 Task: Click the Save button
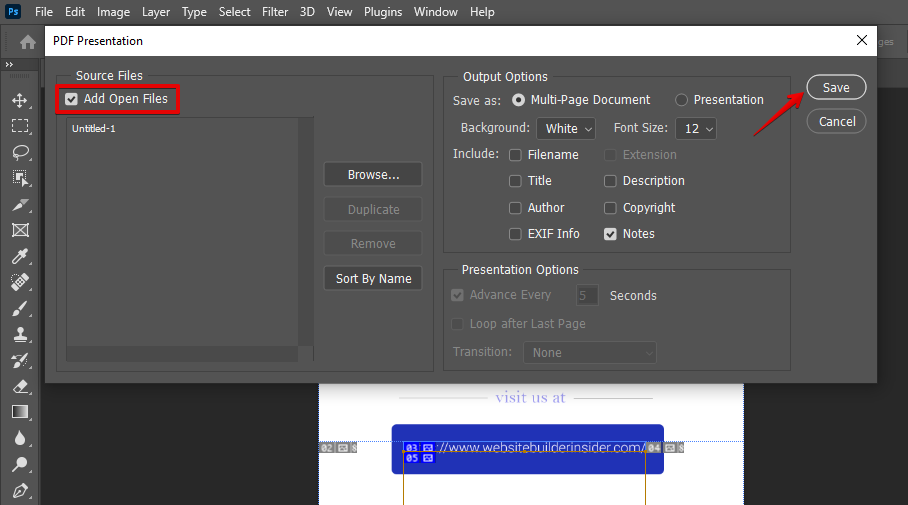(x=836, y=87)
